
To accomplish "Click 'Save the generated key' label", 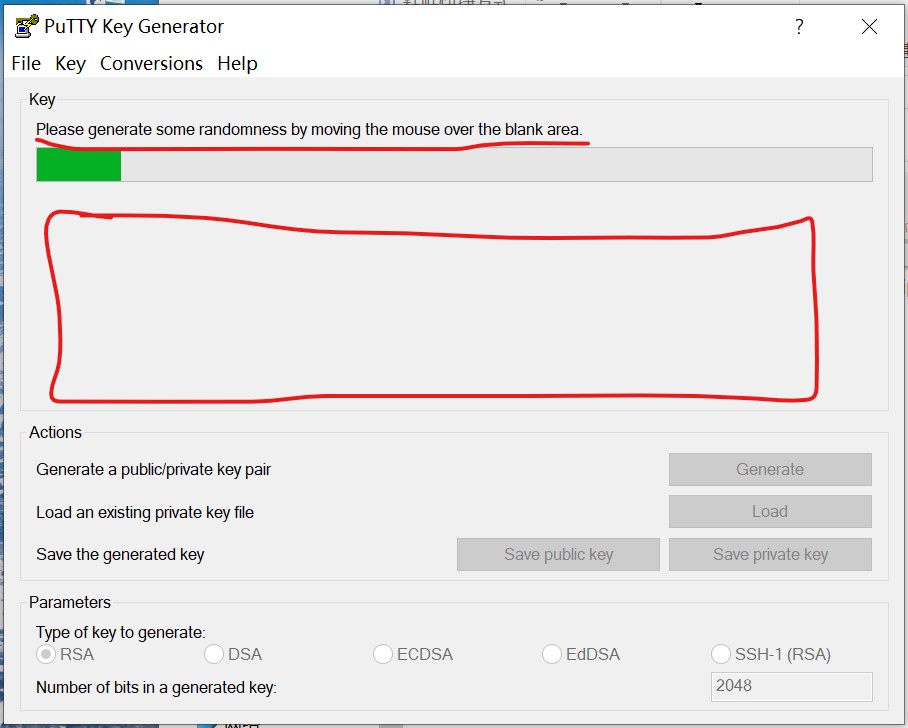I will [x=120, y=554].
